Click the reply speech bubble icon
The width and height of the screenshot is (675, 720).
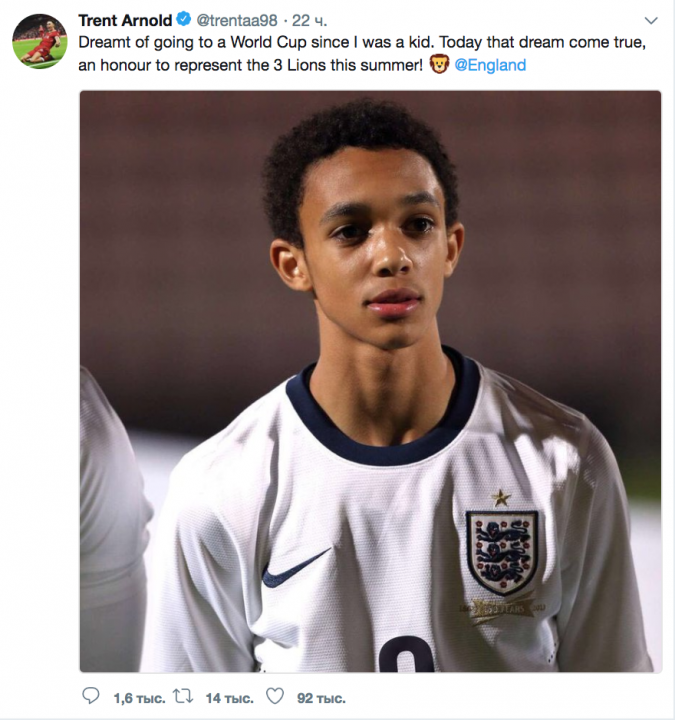pos(91,696)
